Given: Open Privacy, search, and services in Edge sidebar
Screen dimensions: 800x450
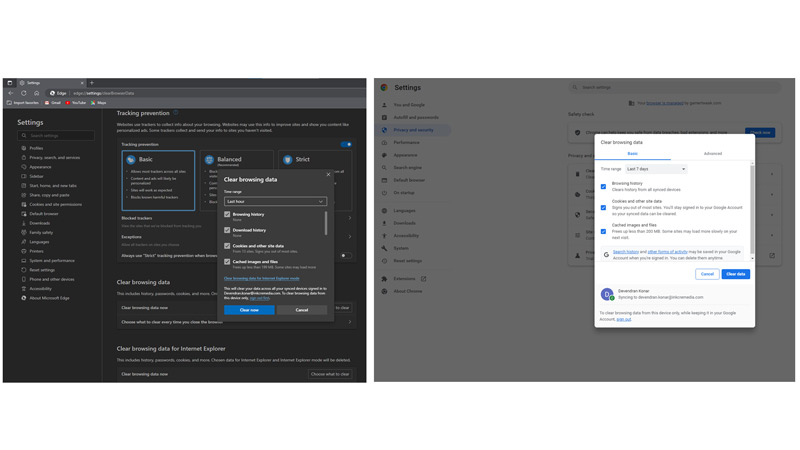Looking at the screenshot, I should pos(55,158).
